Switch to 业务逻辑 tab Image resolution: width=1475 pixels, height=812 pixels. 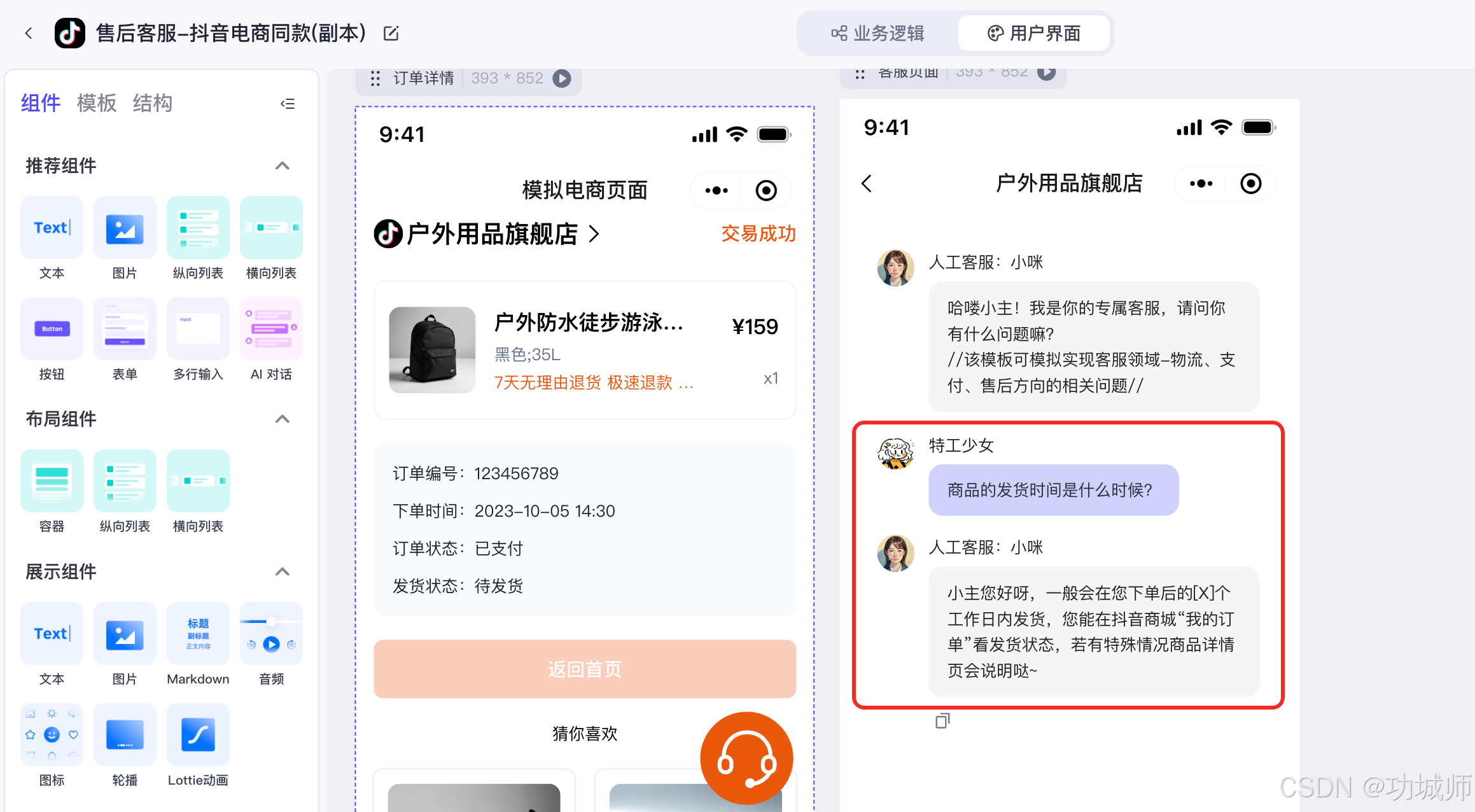coord(877,33)
